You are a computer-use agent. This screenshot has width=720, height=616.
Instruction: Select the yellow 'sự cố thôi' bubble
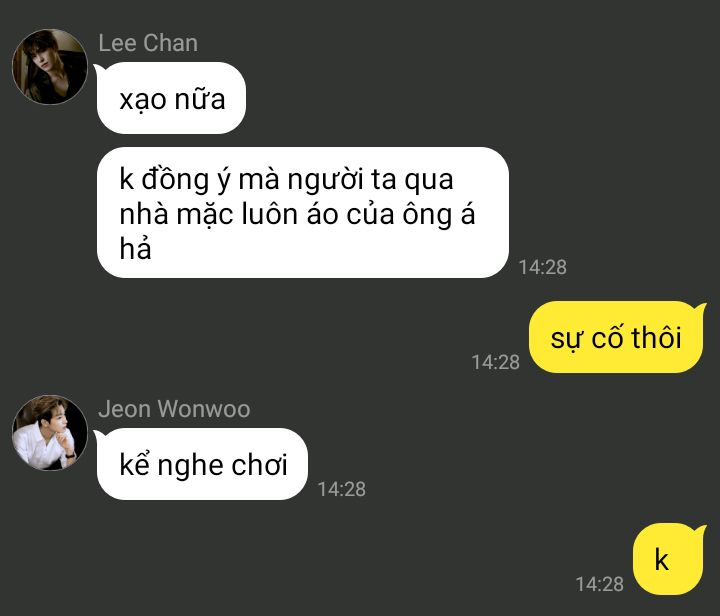pyautogui.click(x=616, y=337)
